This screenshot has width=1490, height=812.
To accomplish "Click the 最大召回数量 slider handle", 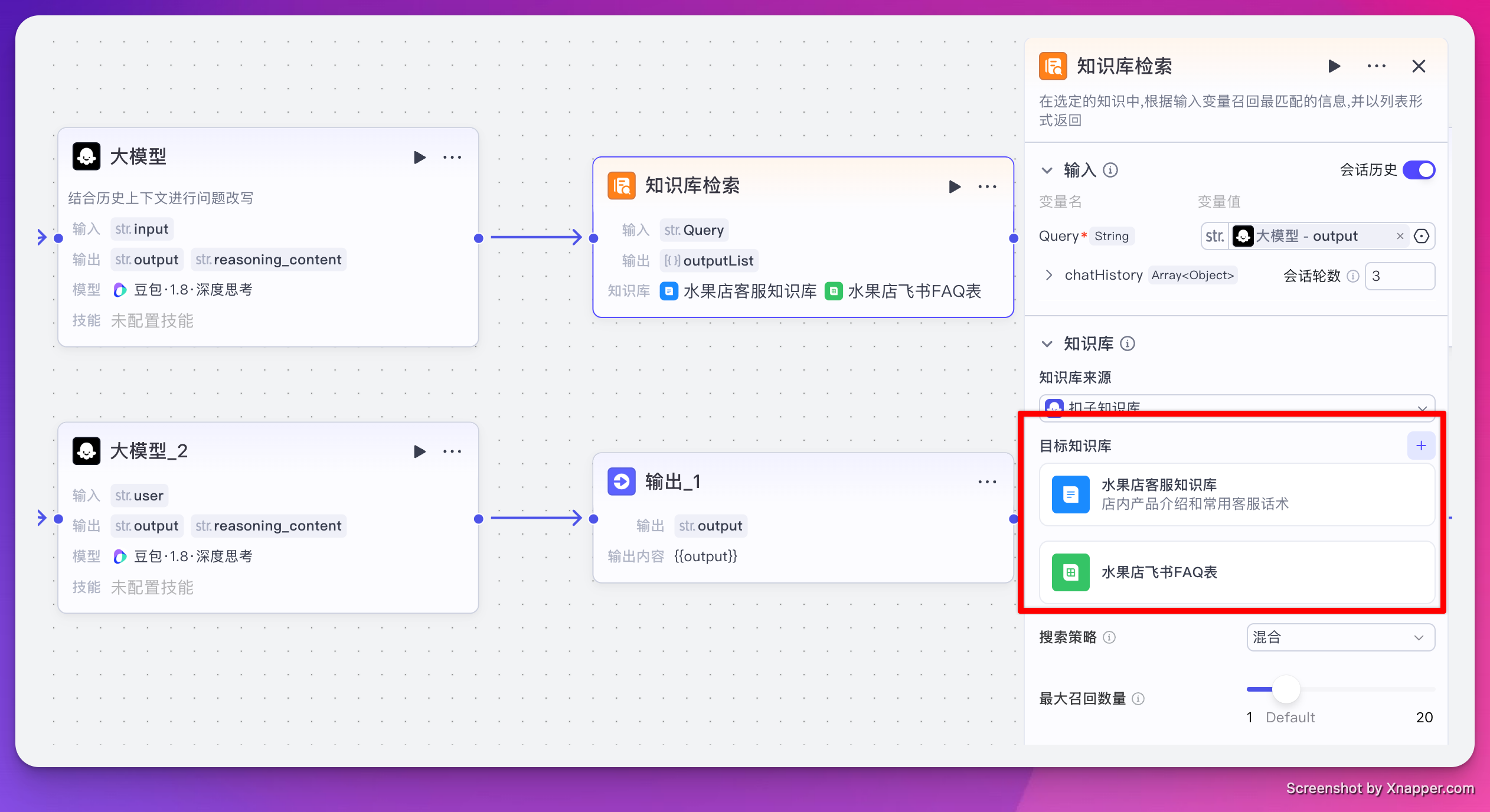I will coord(1286,689).
